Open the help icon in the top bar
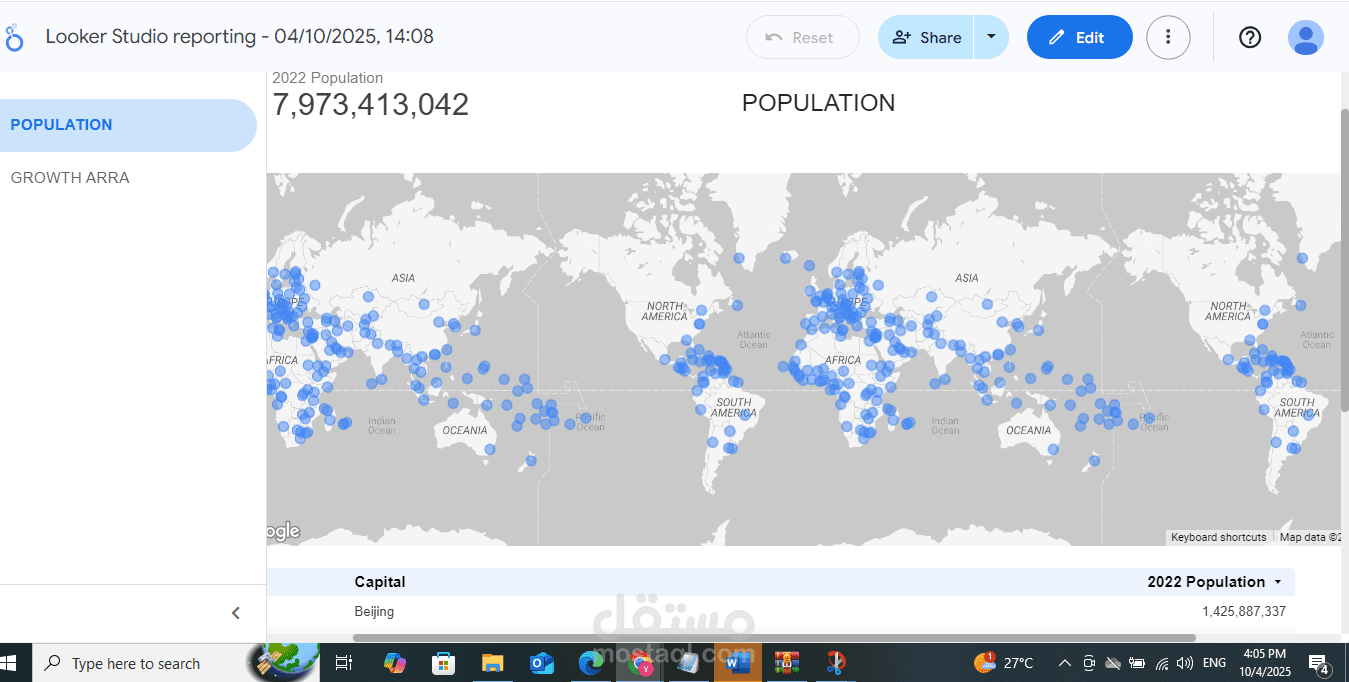 coord(1249,37)
